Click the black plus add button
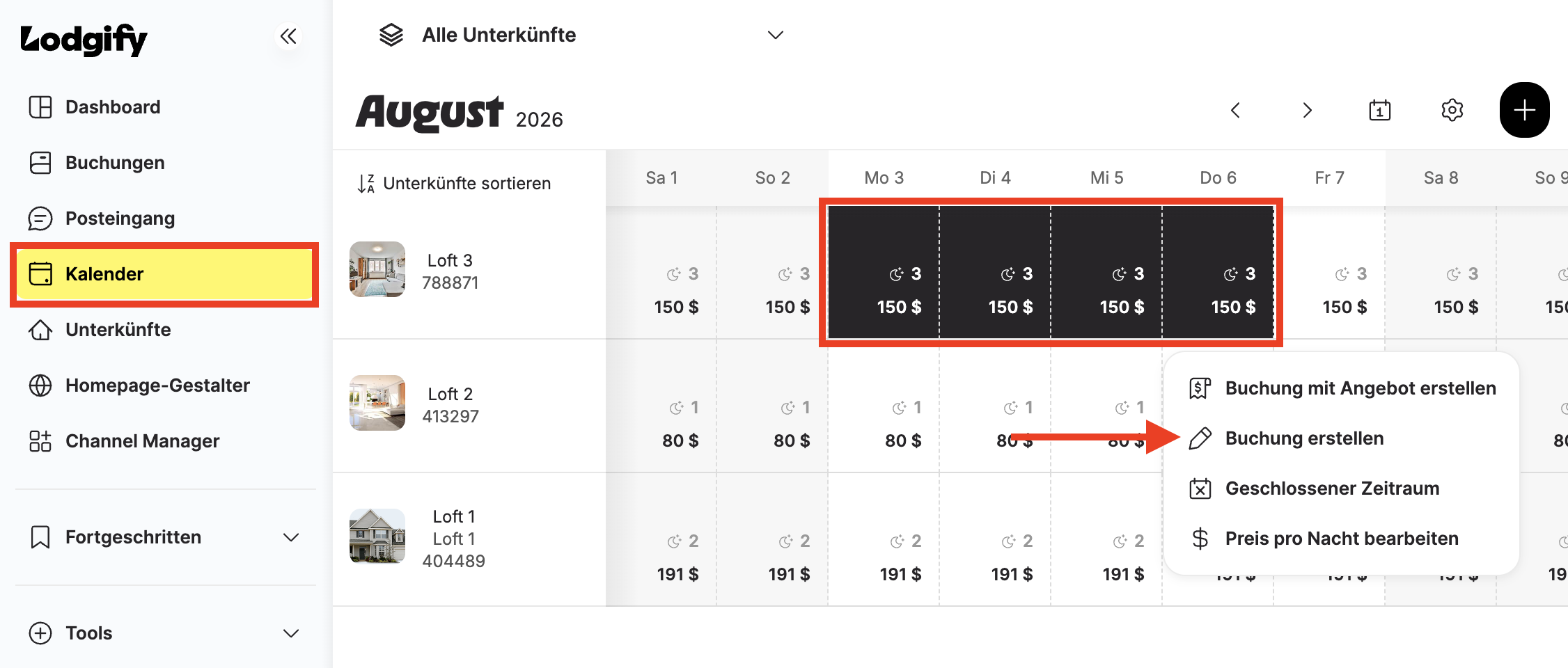The image size is (1568, 668). (x=1524, y=110)
